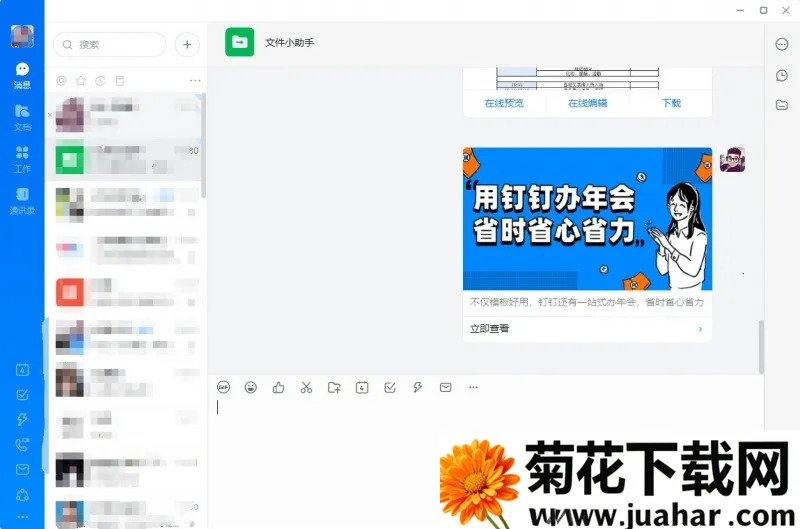Image resolution: width=800 pixels, height=529 pixels.
Task: Click 下载 to download the file
Action: click(671, 103)
